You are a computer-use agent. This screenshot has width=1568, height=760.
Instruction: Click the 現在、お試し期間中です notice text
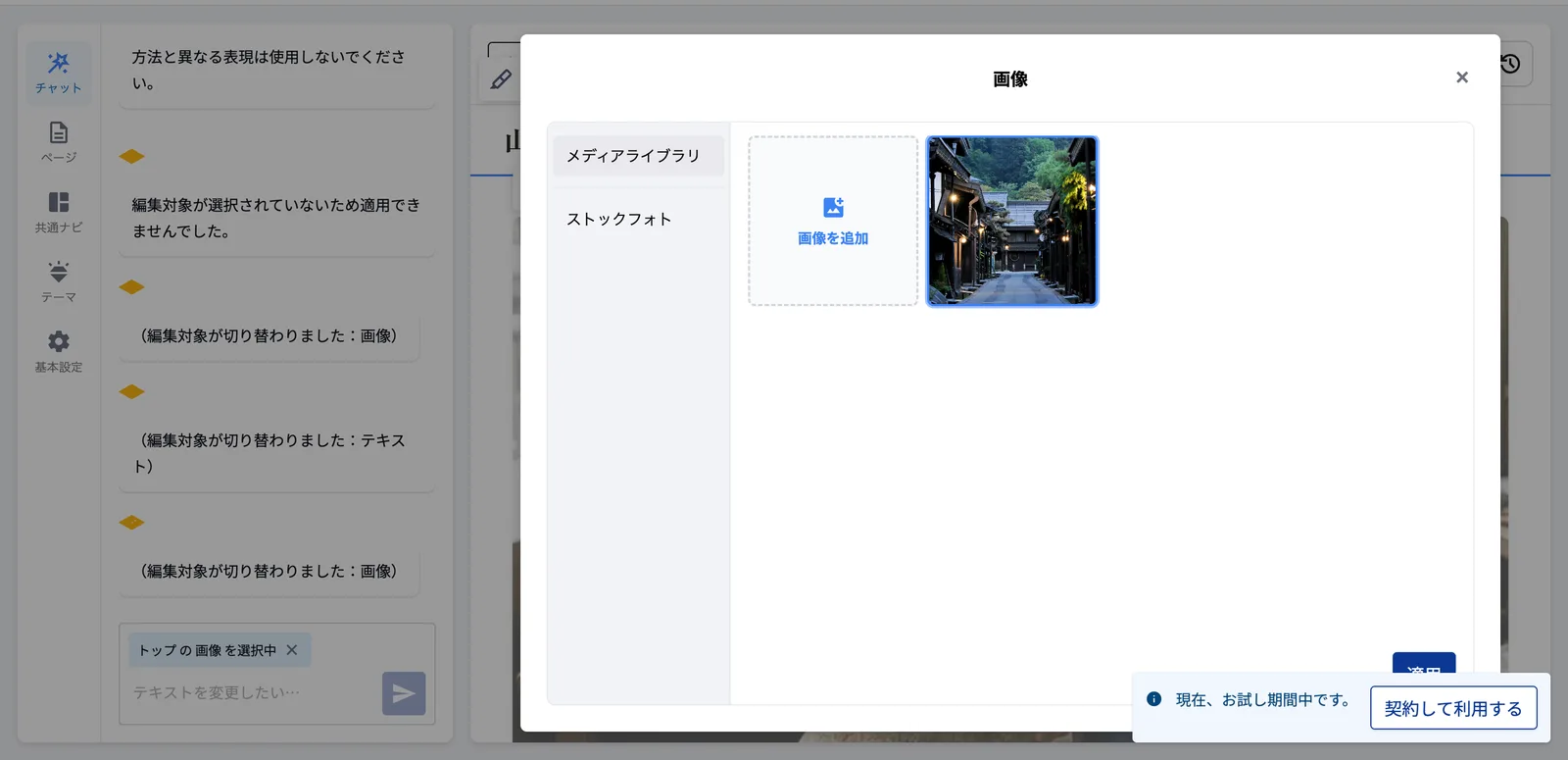1265,700
